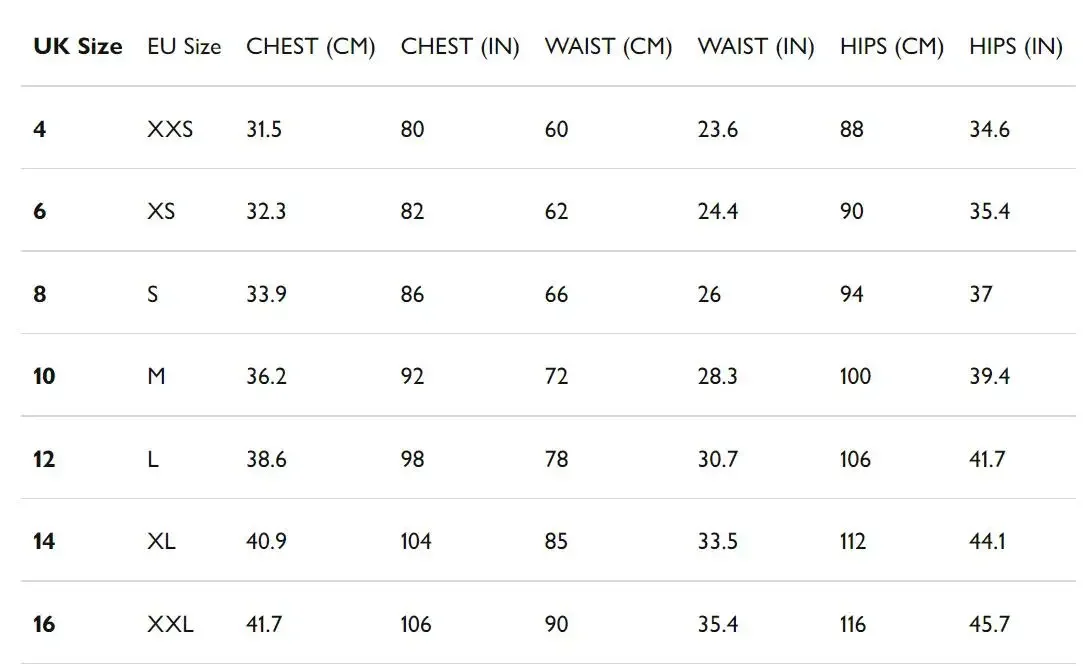
Task: Select waist value 78 in L row
Action: point(556,460)
